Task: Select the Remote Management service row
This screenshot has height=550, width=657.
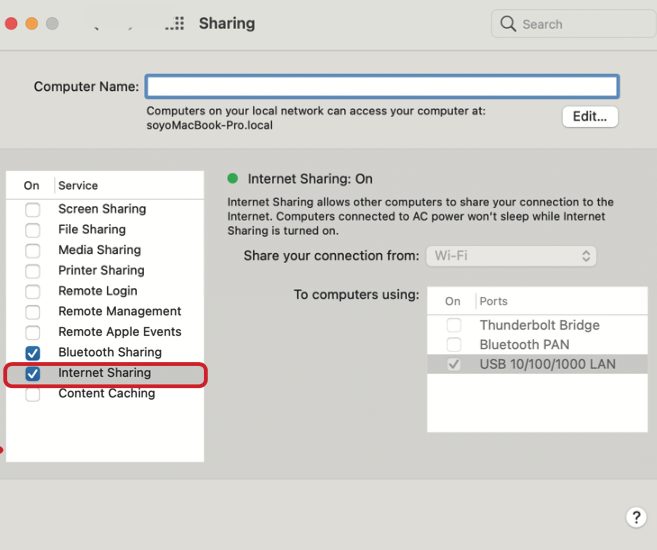Action: pyautogui.click(x=105, y=311)
